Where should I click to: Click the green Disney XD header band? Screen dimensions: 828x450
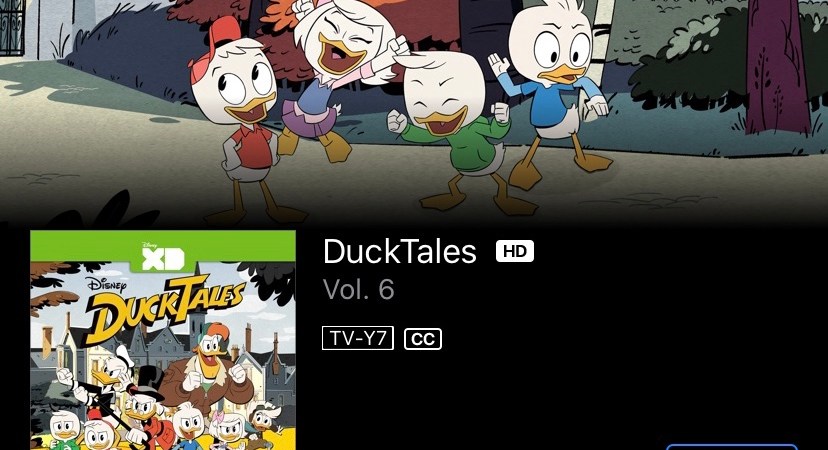tap(163, 246)
